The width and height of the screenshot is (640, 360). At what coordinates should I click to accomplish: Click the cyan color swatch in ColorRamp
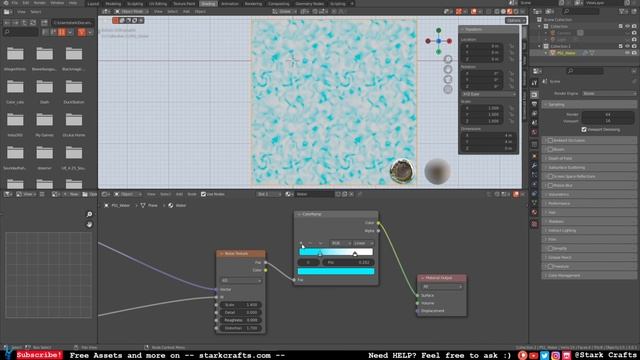click(336, 271)
